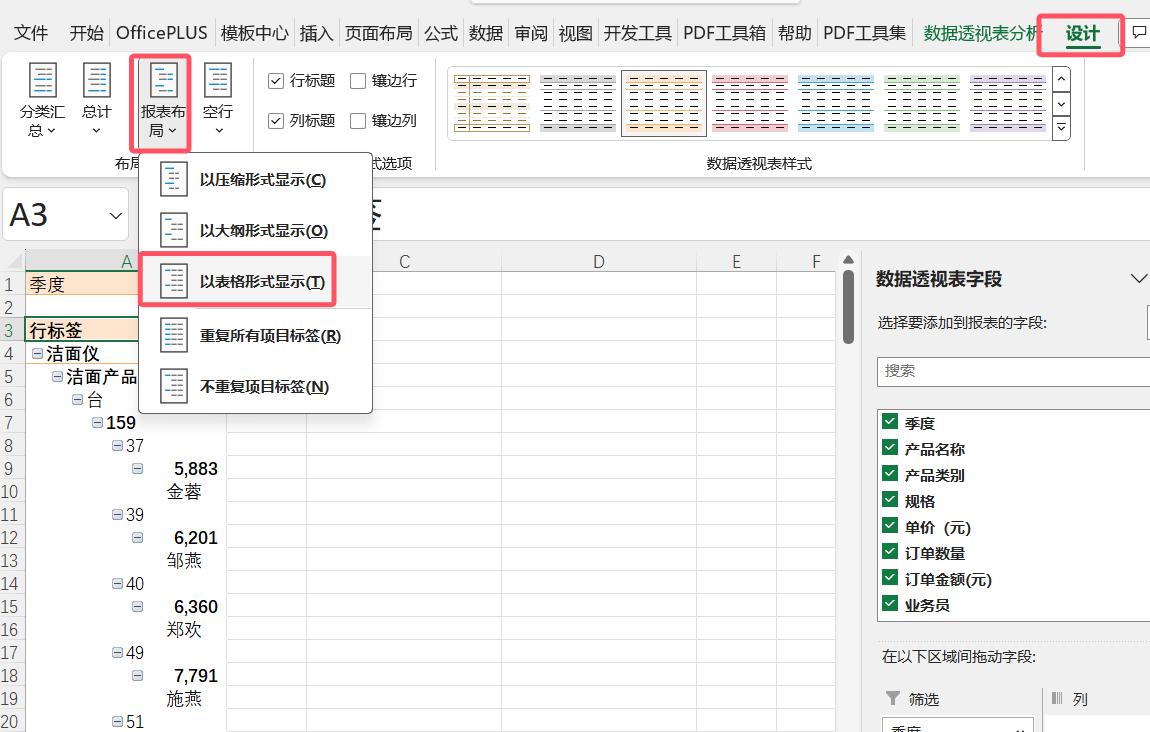Choose 以表格形式显示(T) layout option

[x=255, y=282]
